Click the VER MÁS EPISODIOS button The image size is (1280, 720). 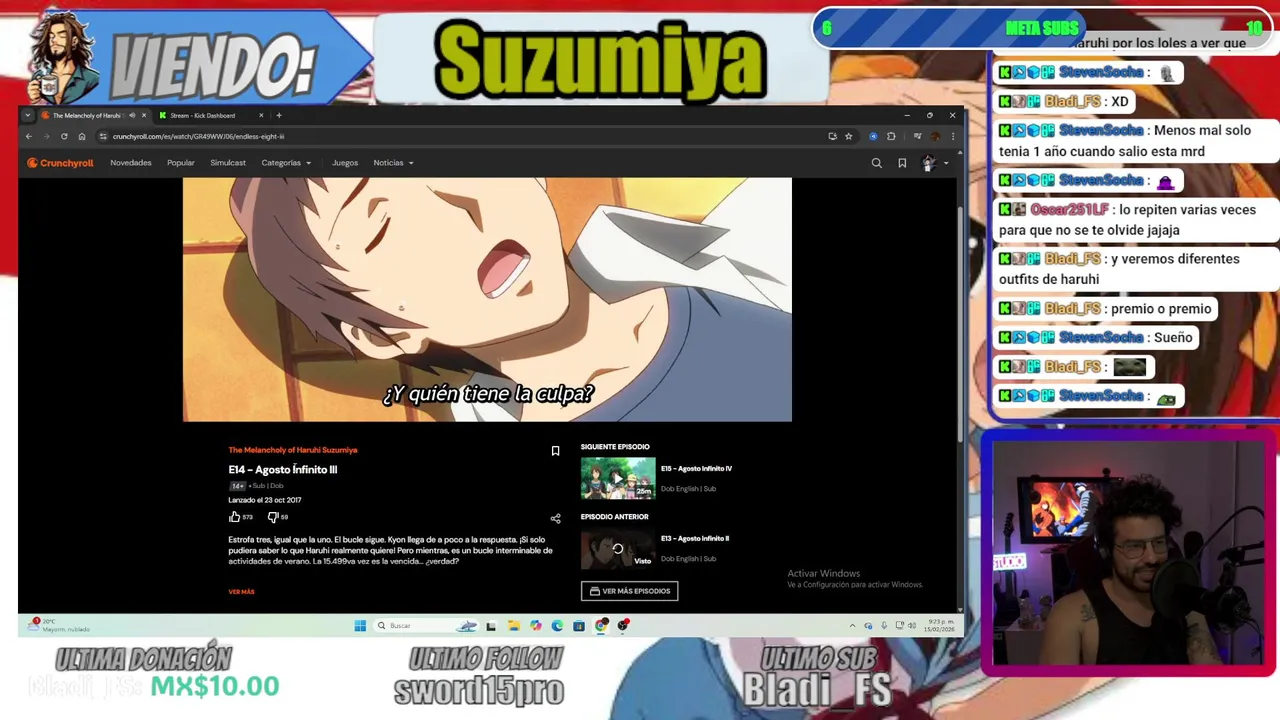pyautogui.click(x=630, y=591)
